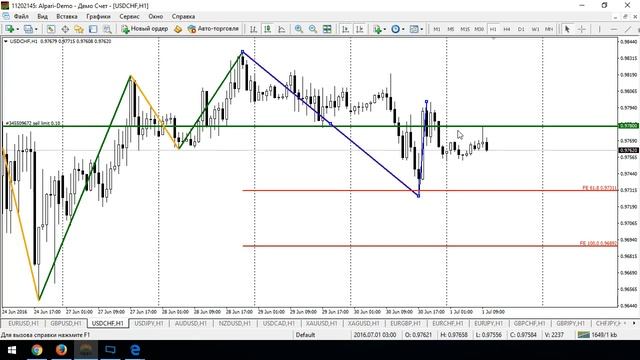Select the cursor arrow tool

(x=567, y=29)
